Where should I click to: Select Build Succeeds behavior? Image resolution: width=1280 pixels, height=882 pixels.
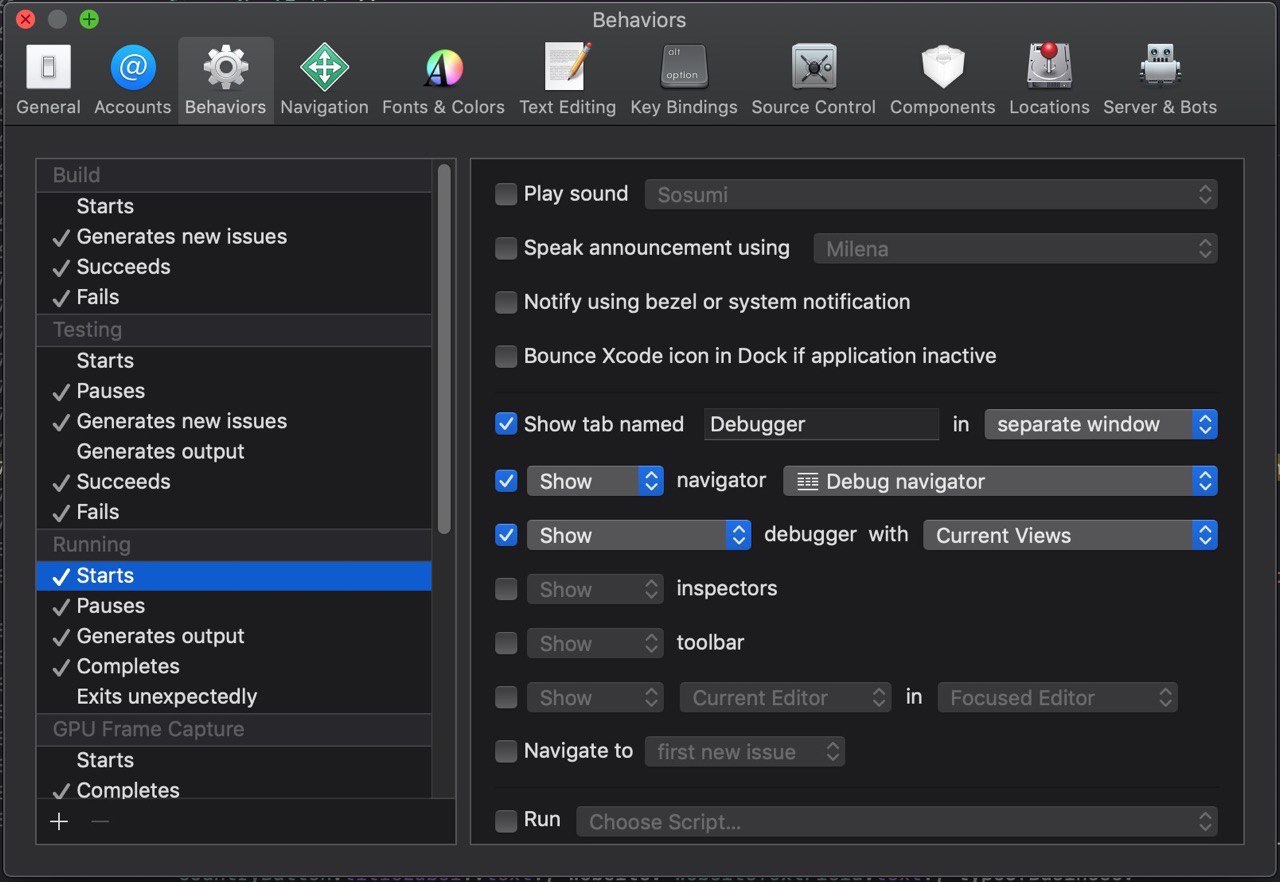pyautogui.click(x=234, y=266)
